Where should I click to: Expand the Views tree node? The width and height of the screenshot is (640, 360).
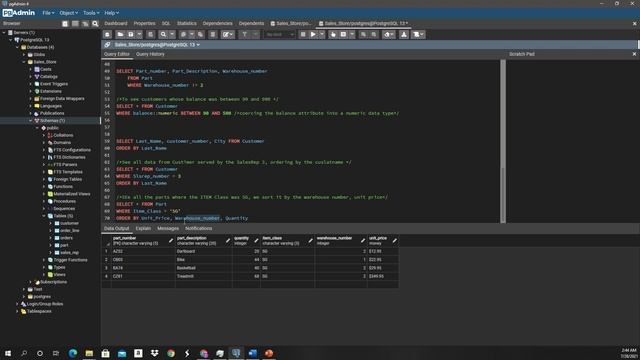click(x=44, y=275)
